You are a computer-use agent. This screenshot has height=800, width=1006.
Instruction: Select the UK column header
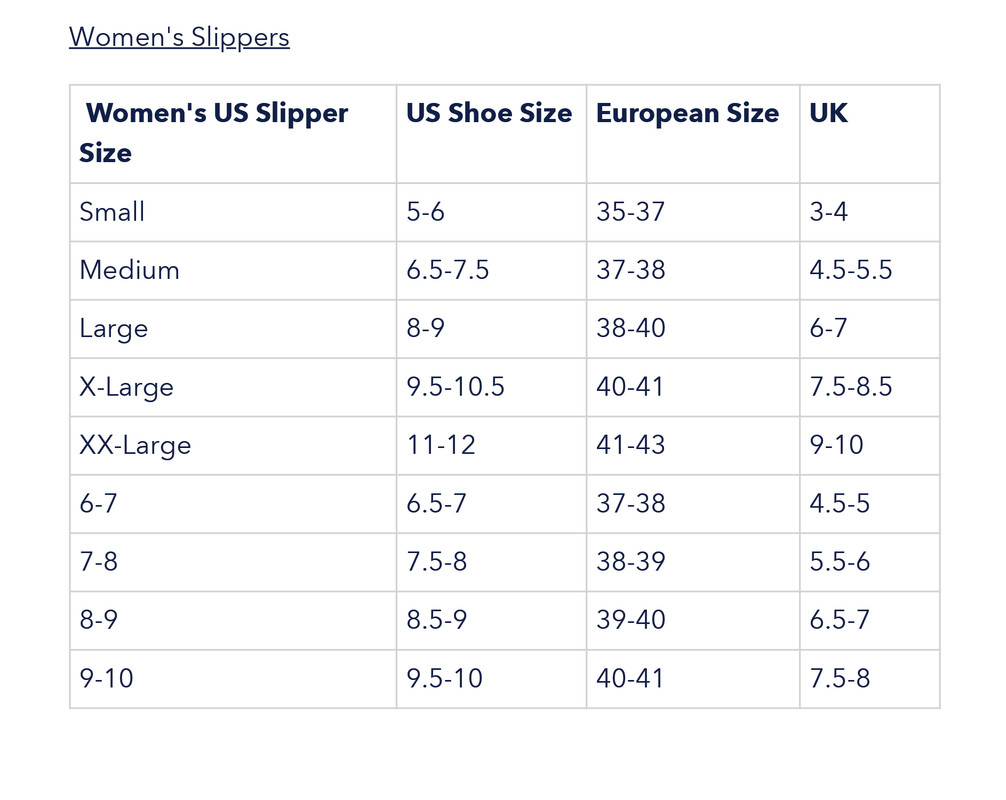pyautogui.click(x=828, y=113)
